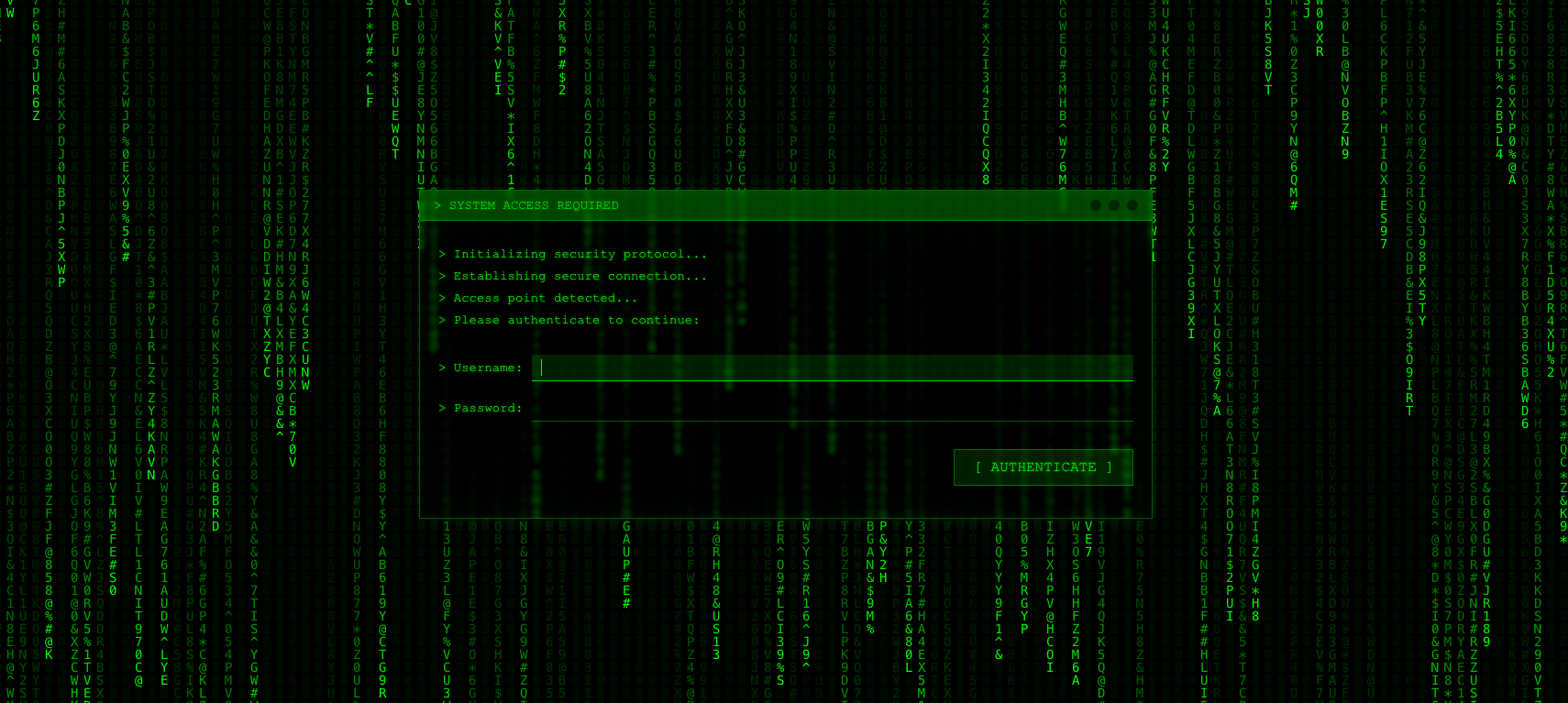Screen dimensions: 1568x703
Task: Click the arrow before 'Please authenticate to continue'
Action: [442, 321]
